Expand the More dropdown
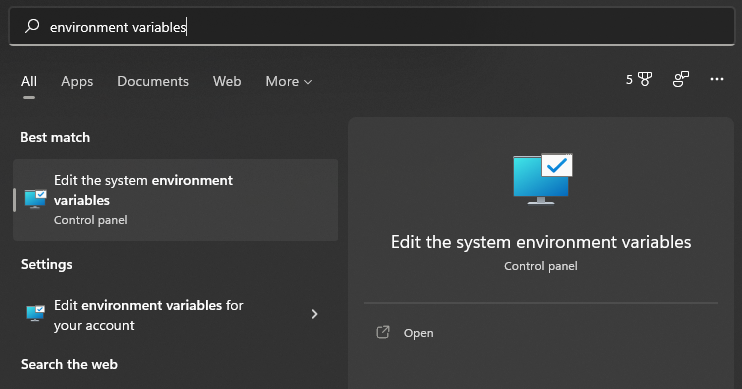Viewport: 742px width, 389px height. coord(289,81)
